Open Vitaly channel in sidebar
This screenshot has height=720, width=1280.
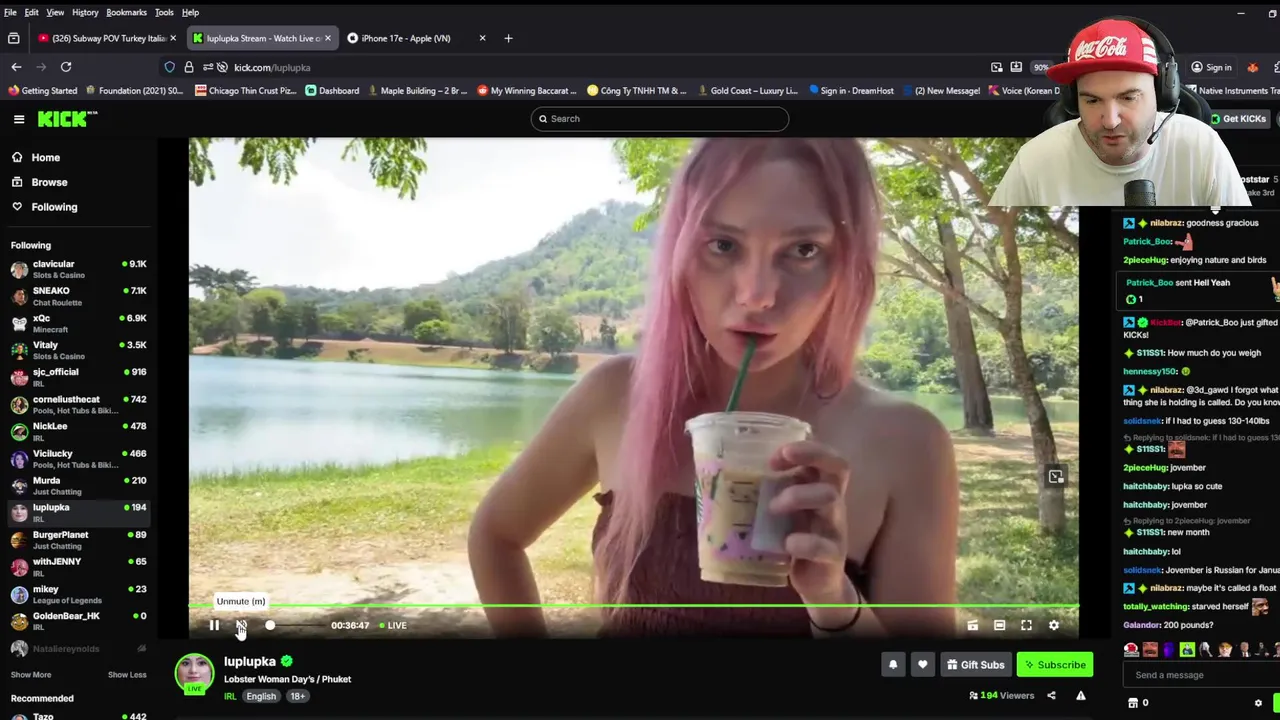[78, 350]
